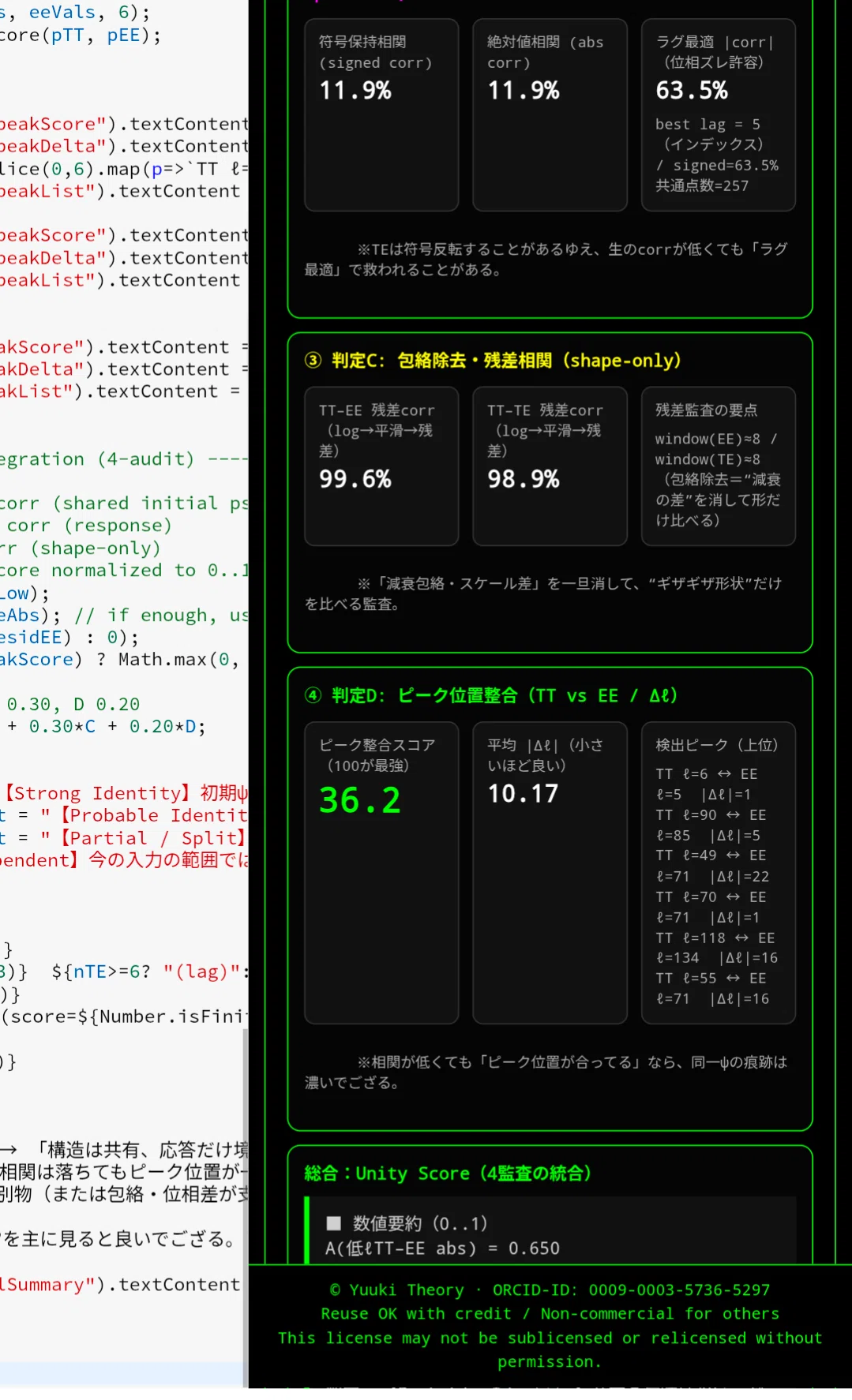This screenshot has height=1400, width=852.
Task: Click the 残差監査の要点 card title
Action: (707, 410)
